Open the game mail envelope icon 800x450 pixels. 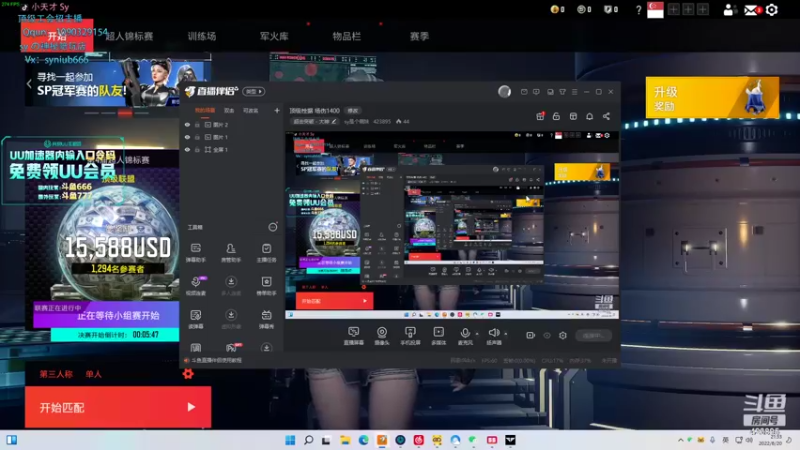click(752, 10)
